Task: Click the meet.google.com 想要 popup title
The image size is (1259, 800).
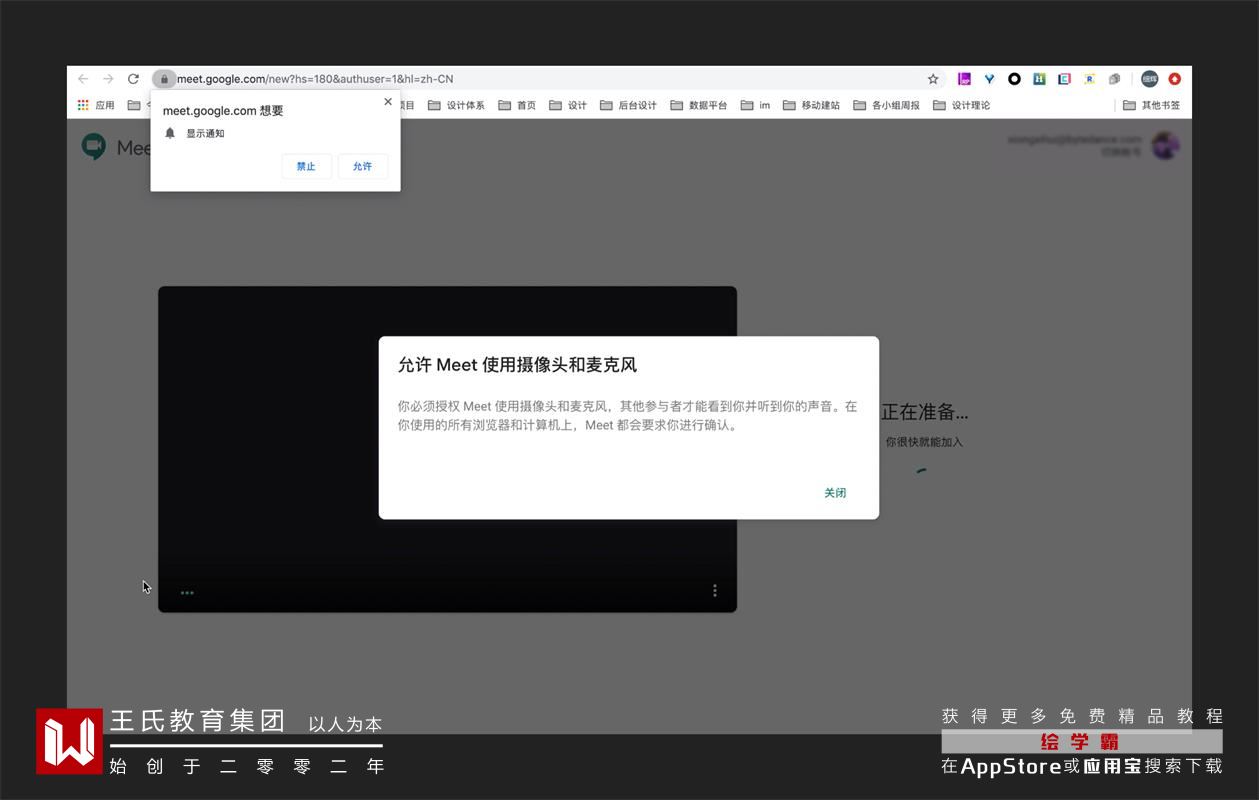Action: [x=223, y=111]
